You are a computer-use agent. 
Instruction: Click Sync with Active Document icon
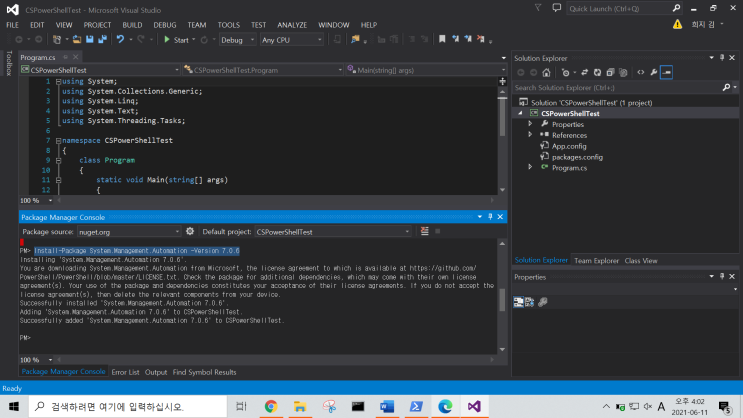tap(584, 73)
